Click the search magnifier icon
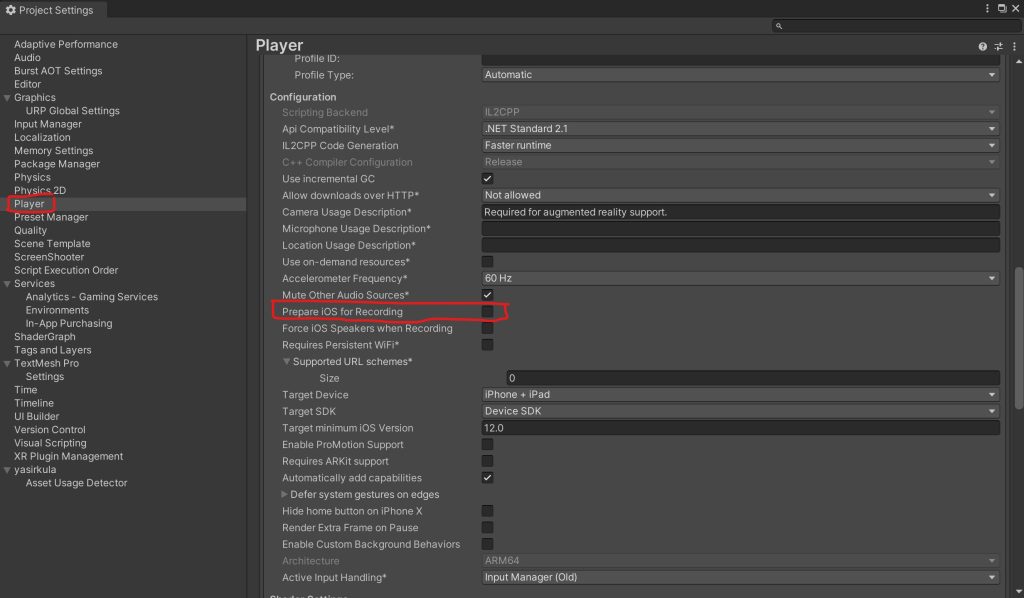 click(778, 26)
